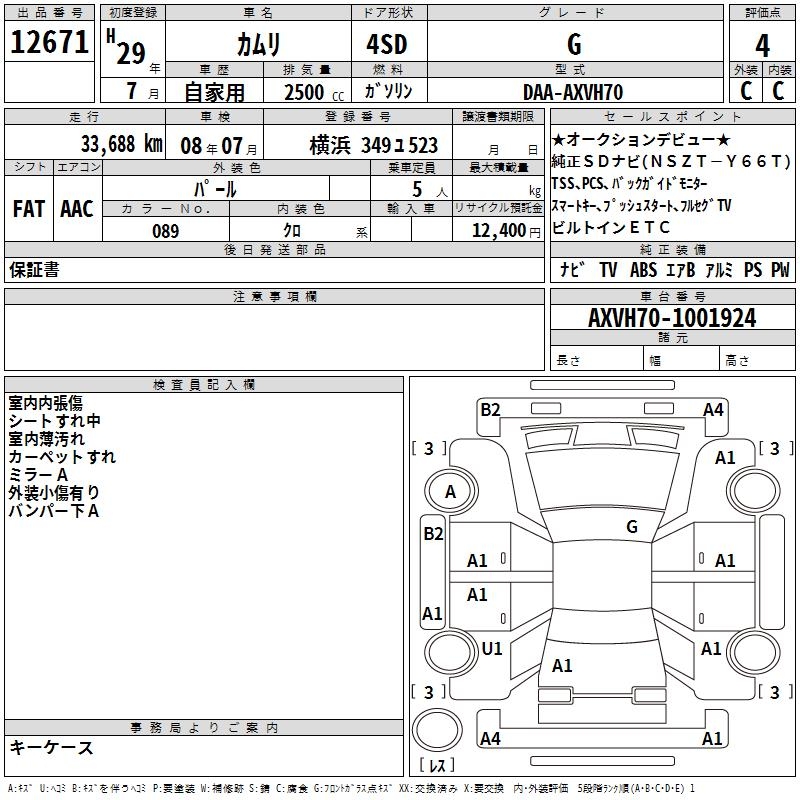This screenshot has height=800, width=800.
Task: Click the A4 mark on rear bumper corner
Action: click(490, 738)
